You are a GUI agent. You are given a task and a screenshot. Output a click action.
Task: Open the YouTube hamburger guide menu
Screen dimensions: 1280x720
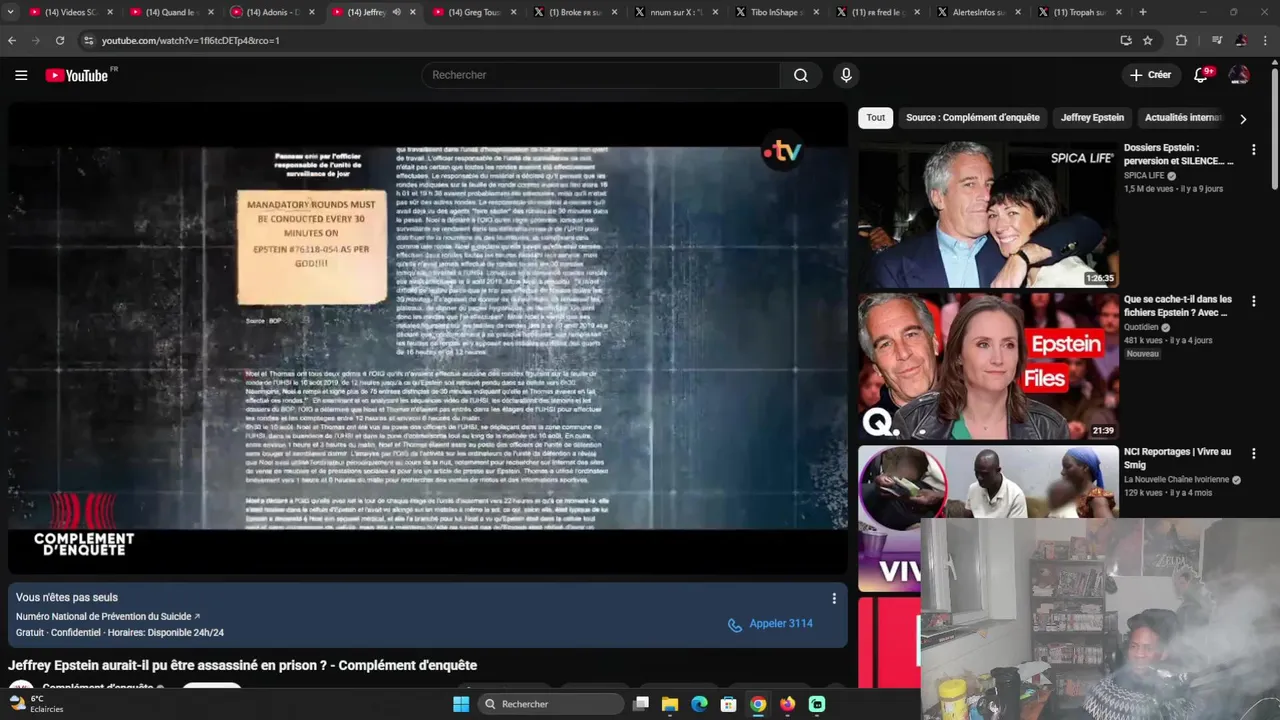pos(21,75)
